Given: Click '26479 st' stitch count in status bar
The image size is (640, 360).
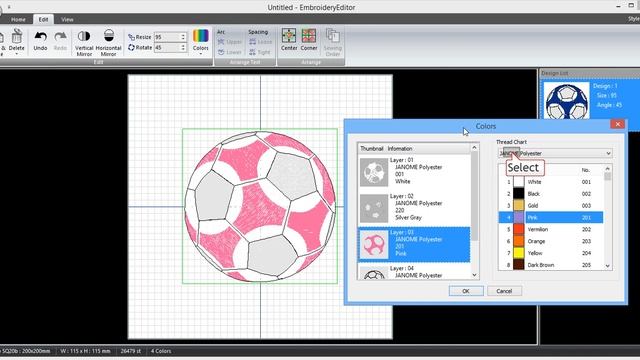Looking at the screenshot, I should pyautogui.click(x=131, y=351).
